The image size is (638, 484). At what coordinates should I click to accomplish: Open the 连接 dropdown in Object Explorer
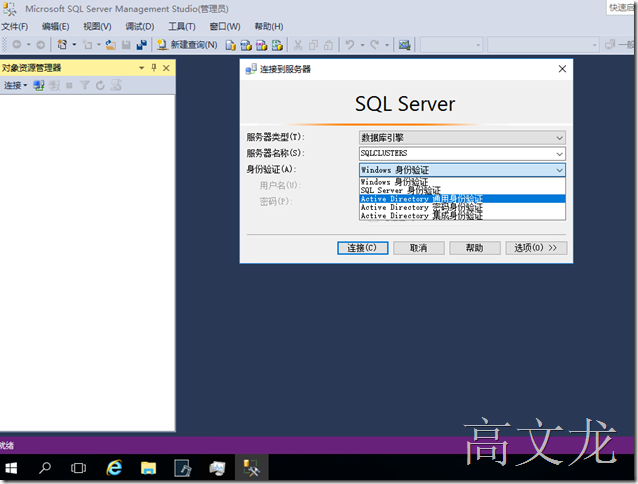15,85
